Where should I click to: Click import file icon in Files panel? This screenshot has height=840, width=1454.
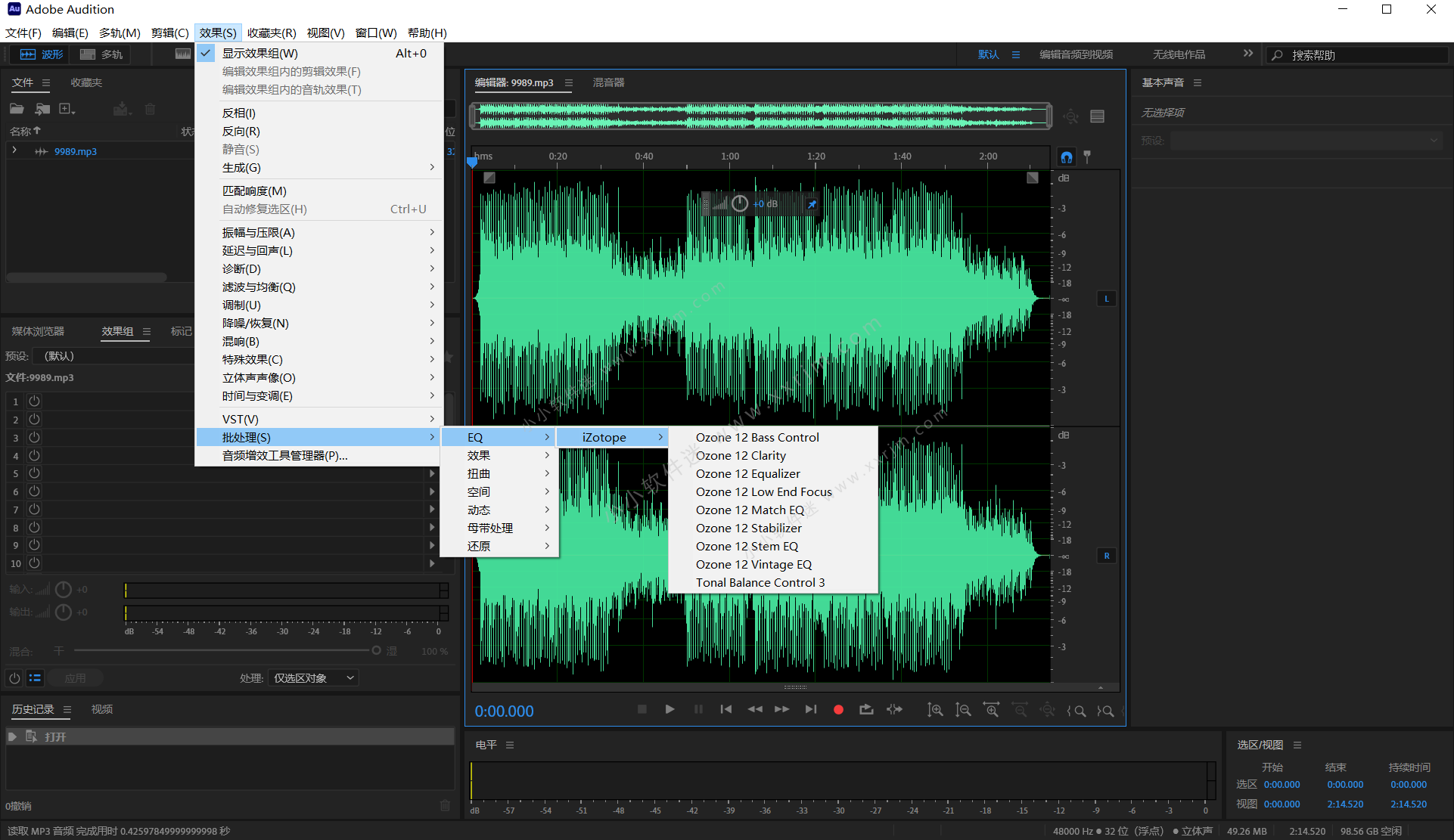[x=42, y=109]
